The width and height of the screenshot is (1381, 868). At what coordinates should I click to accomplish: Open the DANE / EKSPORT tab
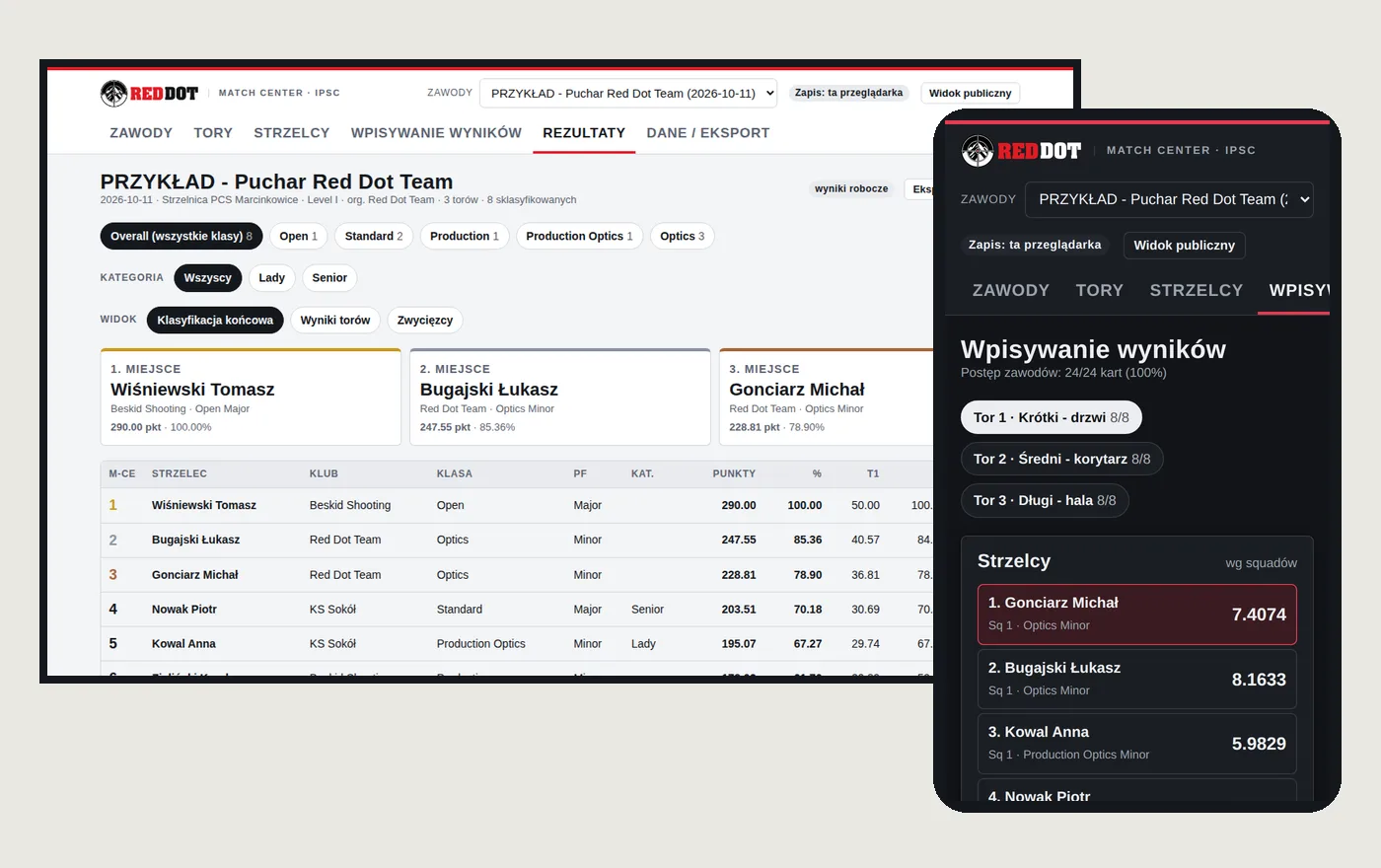(708, 132)
